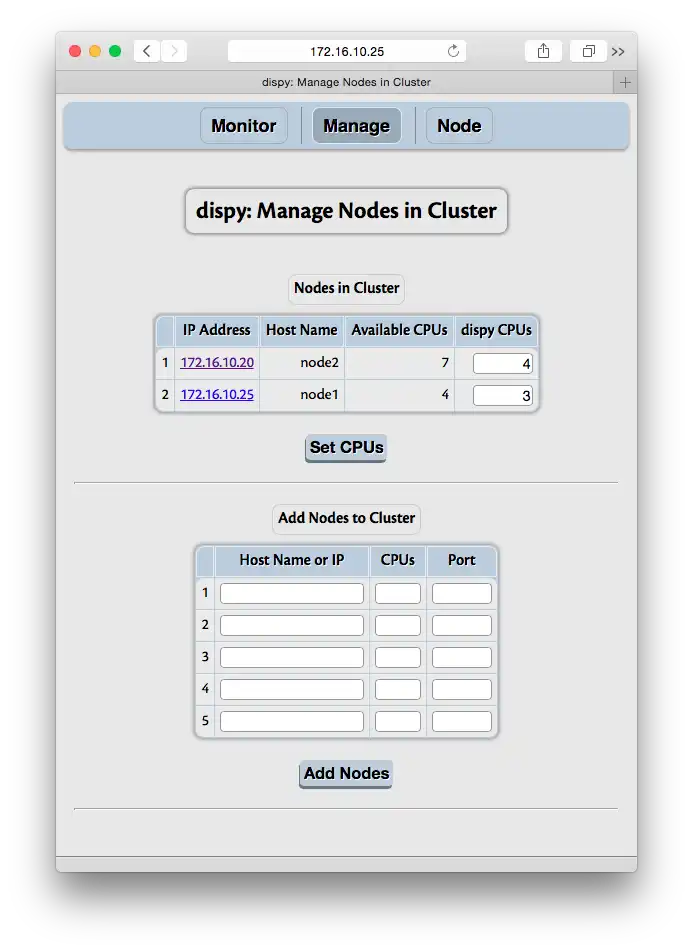693x952 pixels.
Task: Click the dispy CPUs column header
Action: (496, 330)
